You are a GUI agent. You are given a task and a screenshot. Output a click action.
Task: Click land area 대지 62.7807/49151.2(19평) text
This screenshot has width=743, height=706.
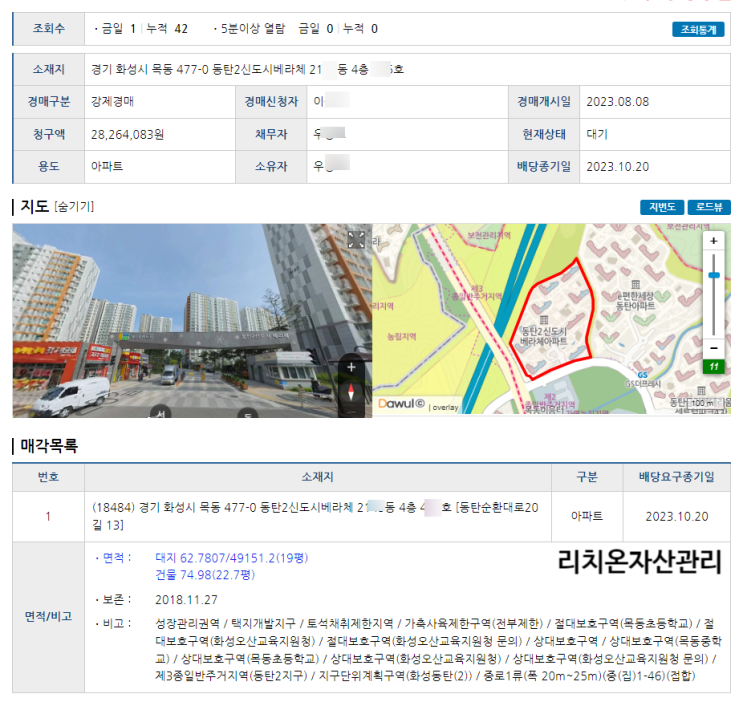pos(232,558)
